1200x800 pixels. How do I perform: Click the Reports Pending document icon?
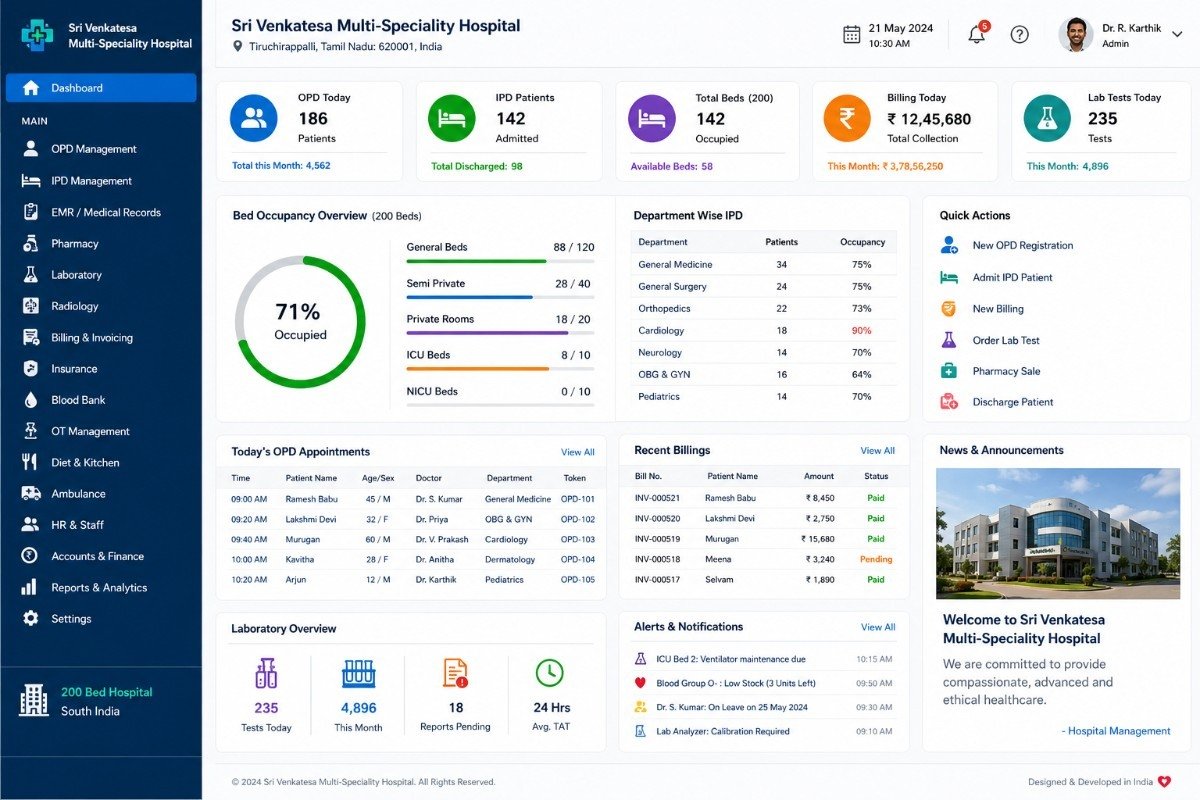(455, 673)
